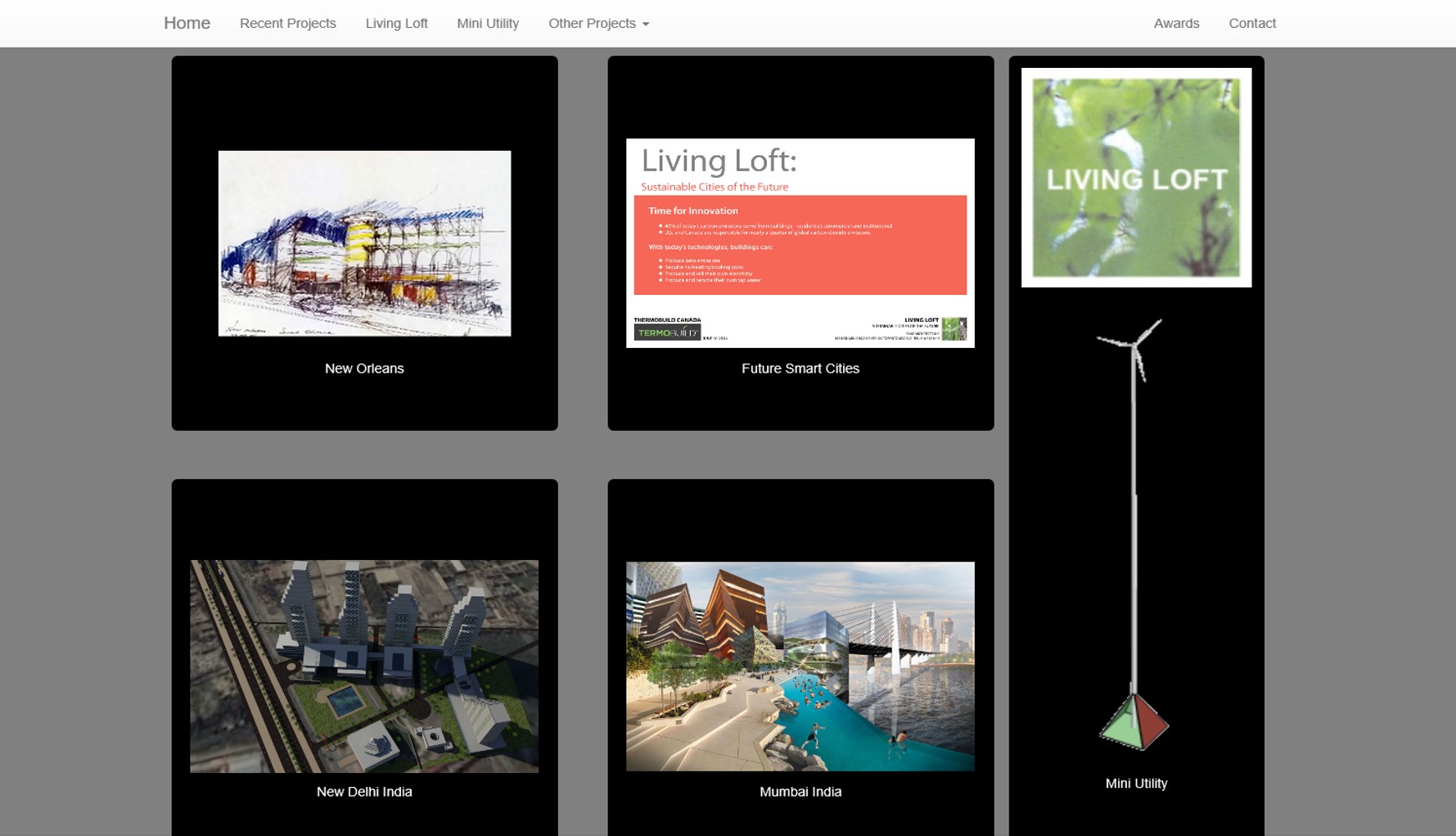Switch to the Living Loft page
The image size is (1456, 836).
point(396,23)
